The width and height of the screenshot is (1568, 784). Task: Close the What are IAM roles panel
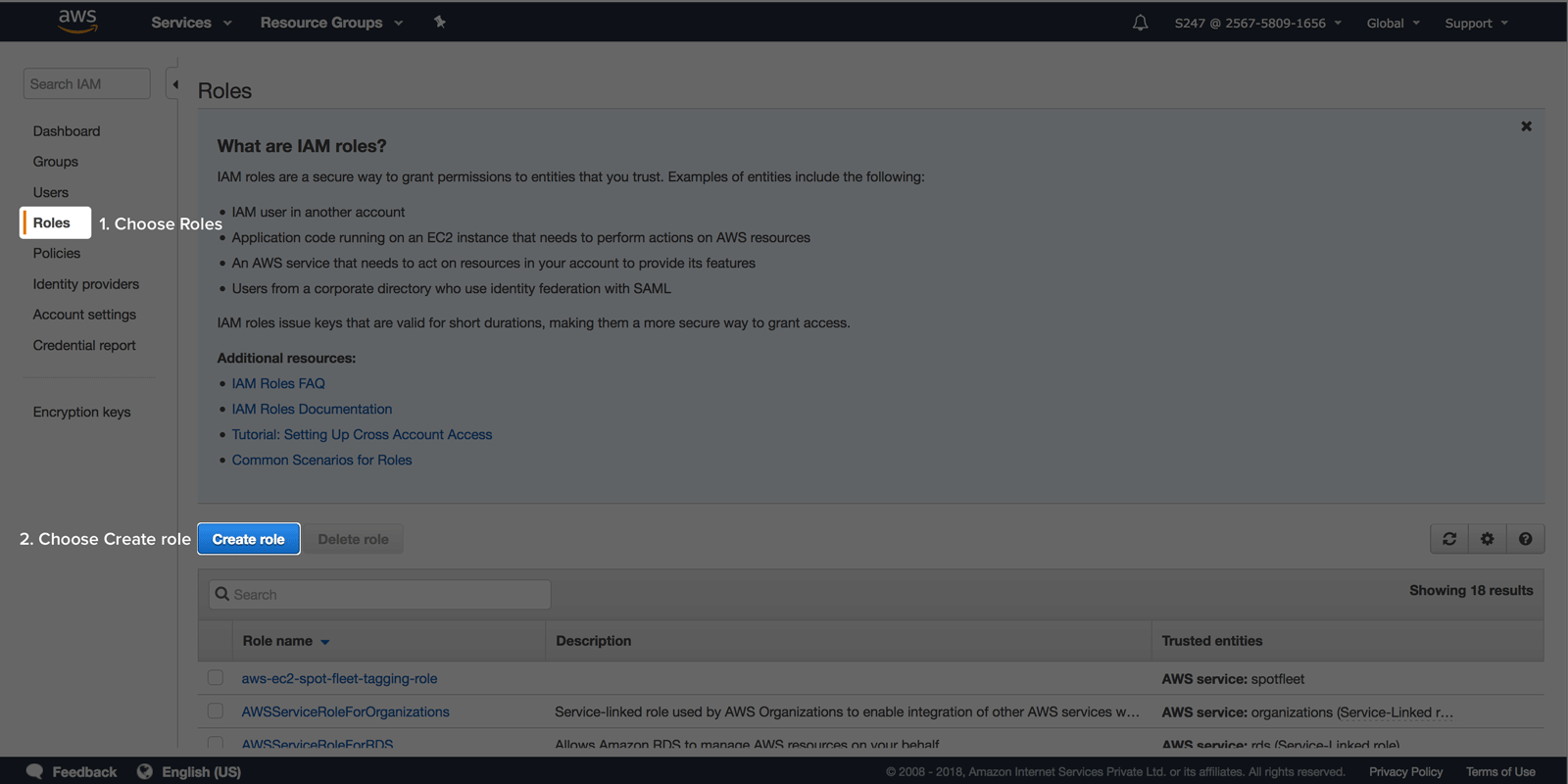click(1526, 126)
